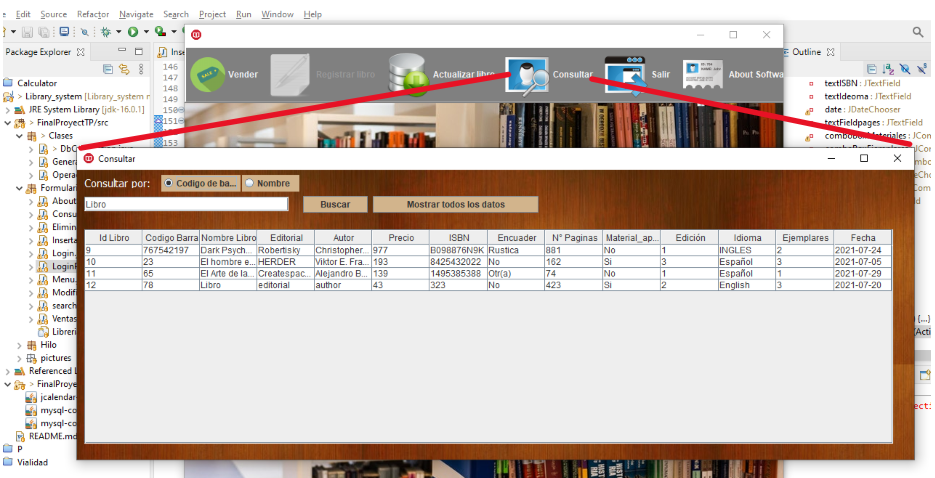The height and width of the screenshot is (478, 935).
Task: Collapse the Formular package arrow
Action: pyautogui.click(x=19, y=188)
